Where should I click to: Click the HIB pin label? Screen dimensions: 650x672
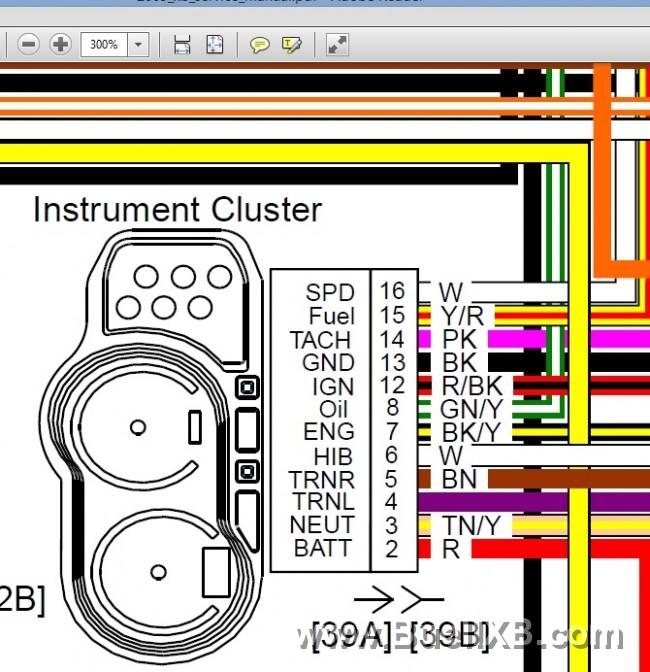[333, 456]
